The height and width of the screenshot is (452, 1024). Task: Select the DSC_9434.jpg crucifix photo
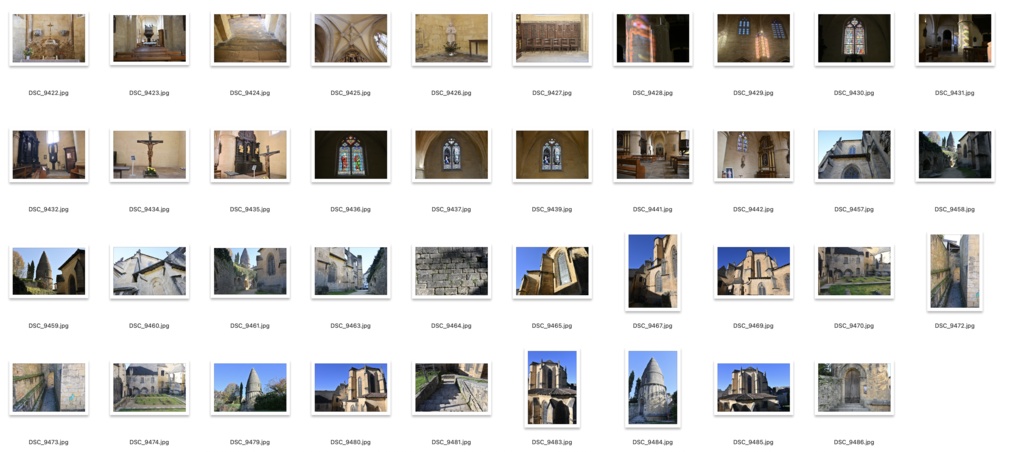pyautogui.click(x=149, y=155)
